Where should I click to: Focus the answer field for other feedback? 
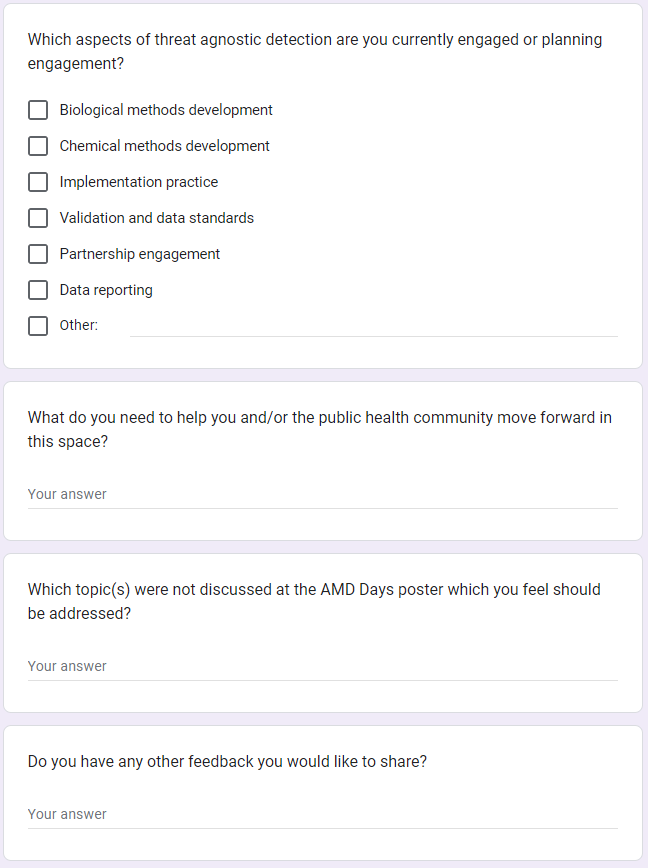322,814
